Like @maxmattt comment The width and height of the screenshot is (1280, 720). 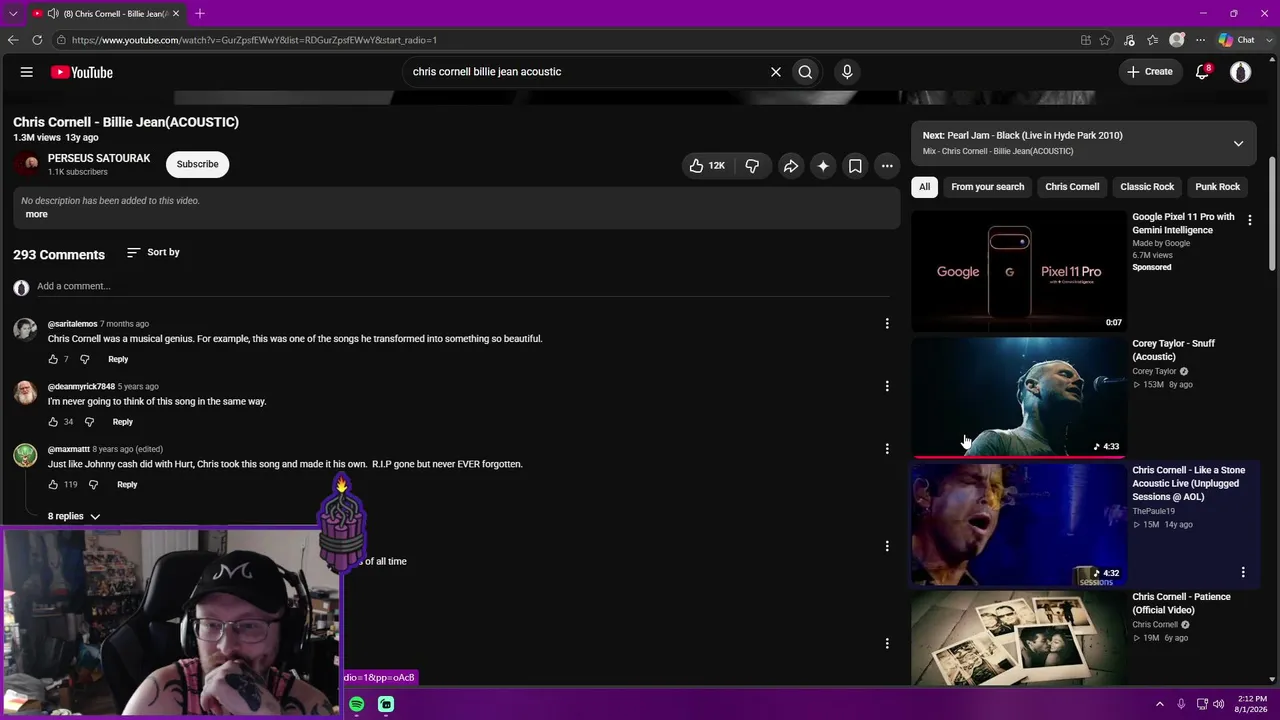[53, 485]
